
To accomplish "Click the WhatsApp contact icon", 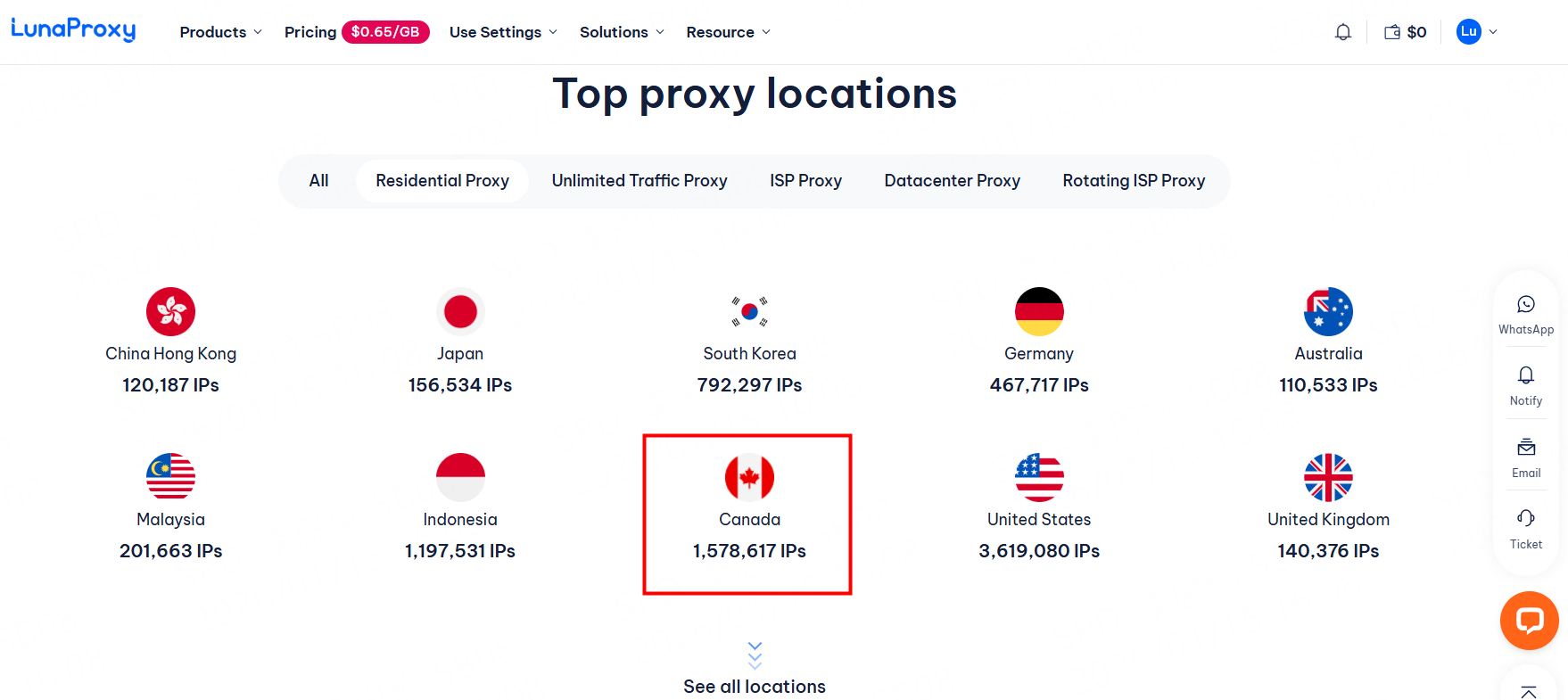I will (1526, 305).
